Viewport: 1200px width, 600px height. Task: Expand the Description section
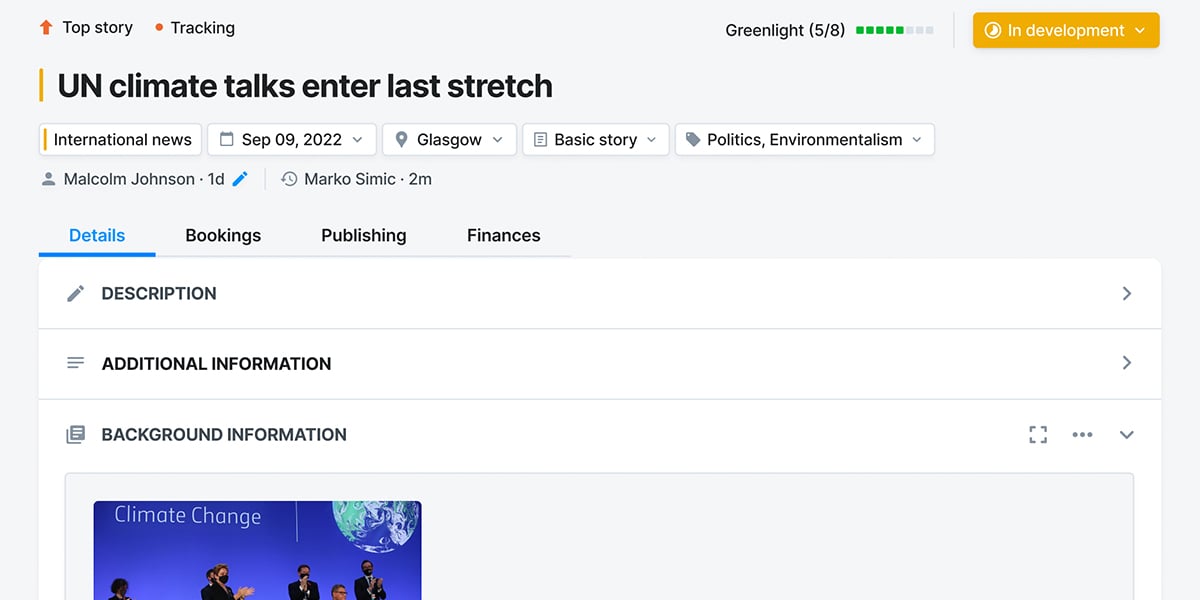1127,293
